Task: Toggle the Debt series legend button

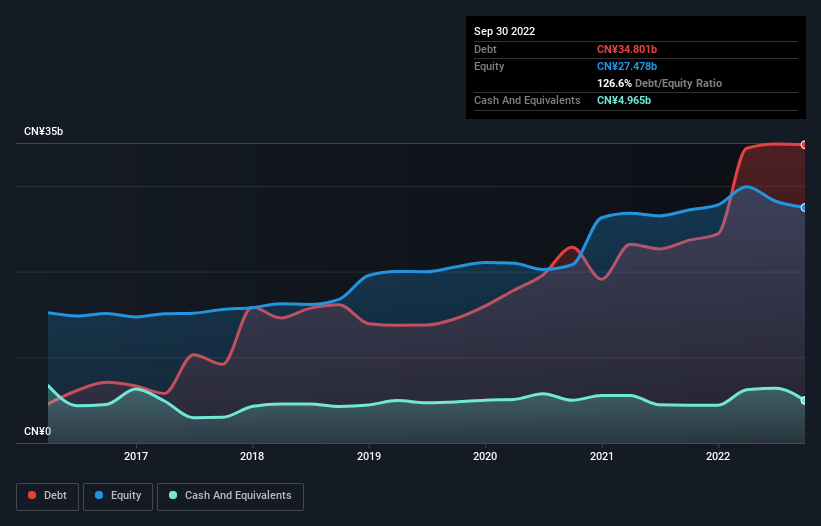Action: pyautogui.click(x=48, y=496)
